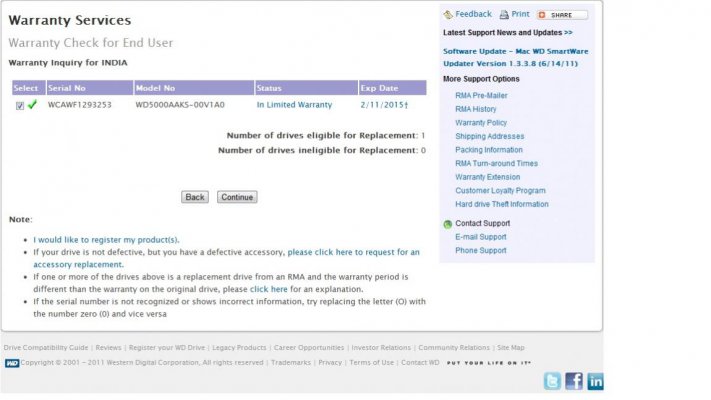Open the RMA Turn-around Times link
The image size is (711, 400).
[x=497, y=164]
